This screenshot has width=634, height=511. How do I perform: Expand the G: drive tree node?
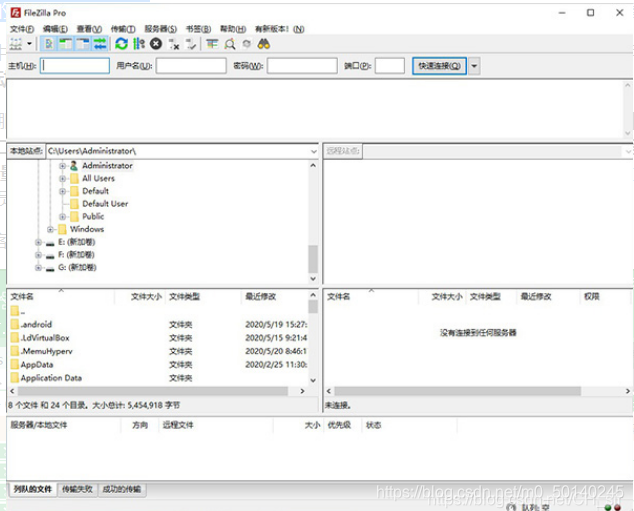(38, 268)
